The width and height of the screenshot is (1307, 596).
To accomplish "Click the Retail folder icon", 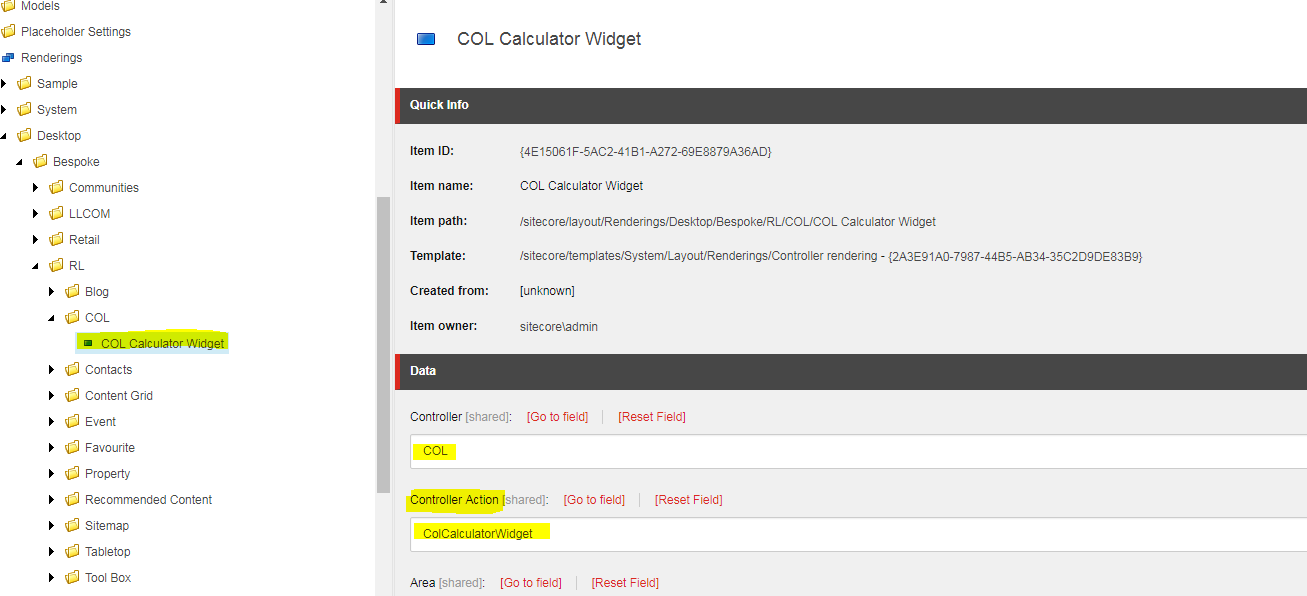I will pos(56,239).
